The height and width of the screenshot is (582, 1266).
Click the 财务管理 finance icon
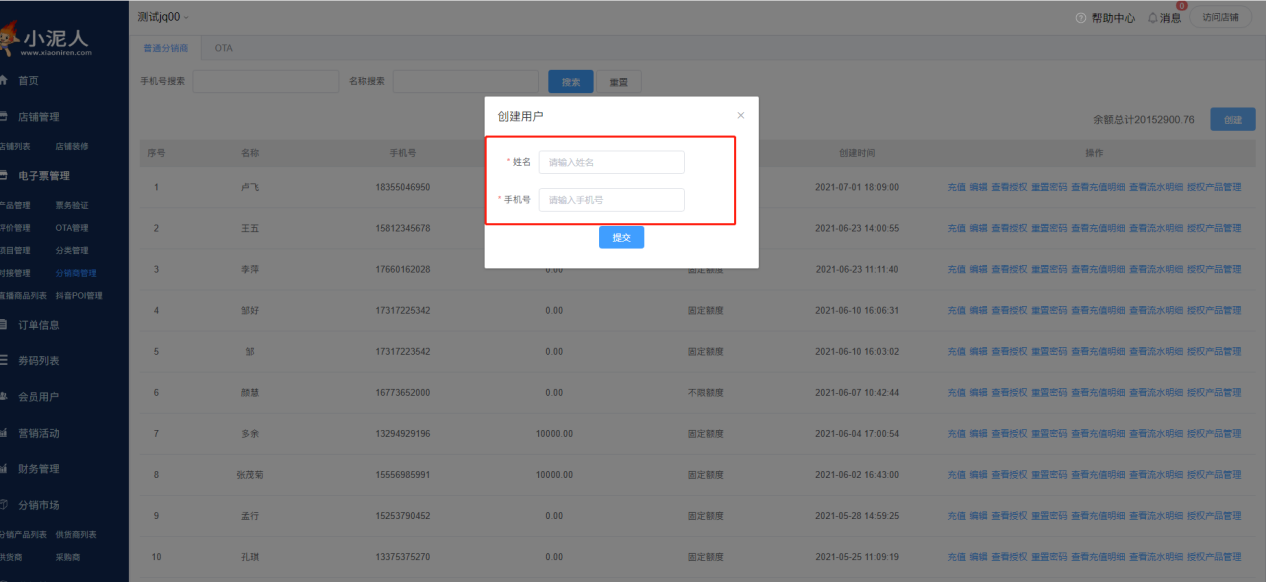(x=5, y=469)
